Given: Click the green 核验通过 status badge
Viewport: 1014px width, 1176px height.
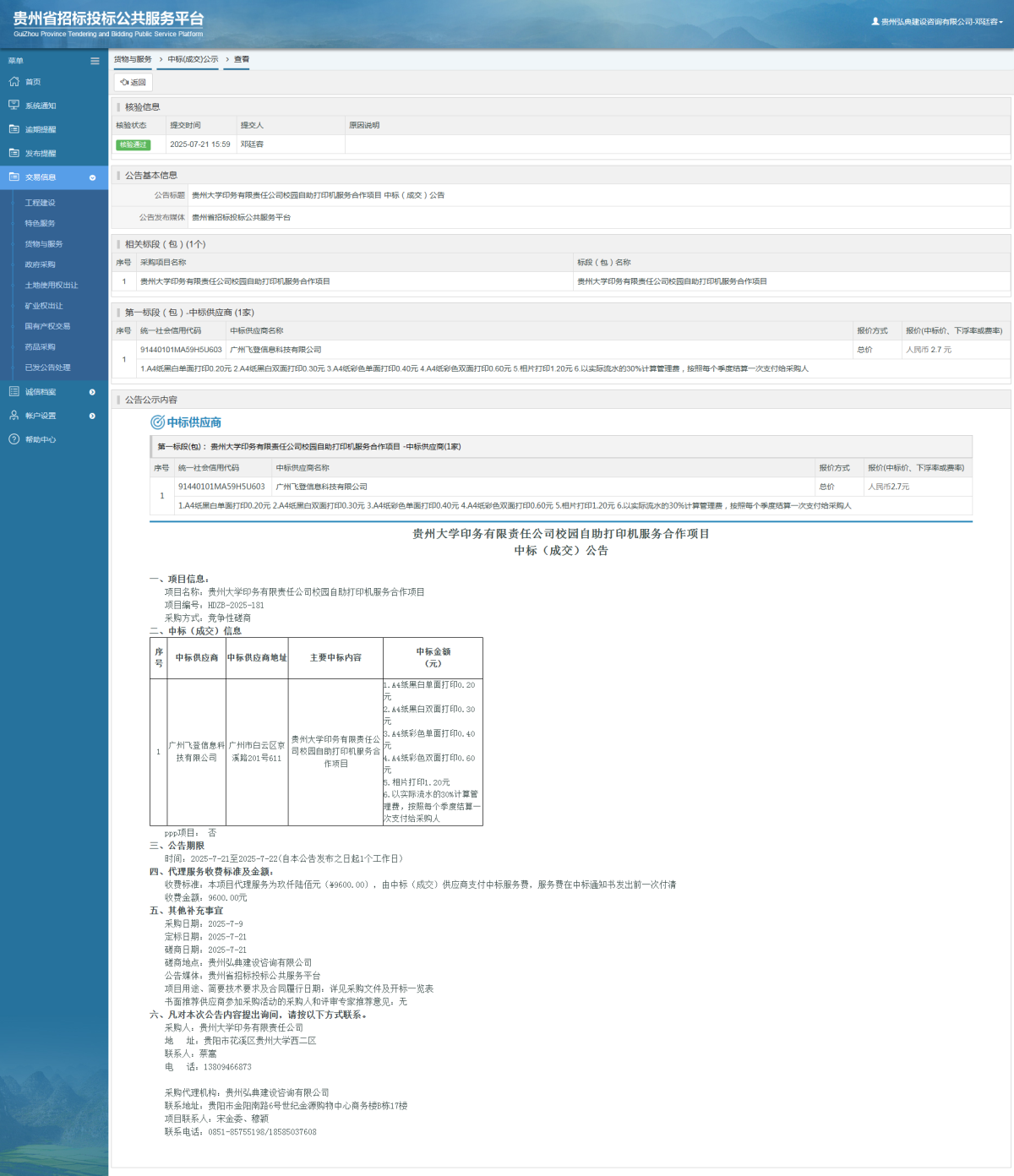Looking at the screenshot, I should (x=133, y=144).
